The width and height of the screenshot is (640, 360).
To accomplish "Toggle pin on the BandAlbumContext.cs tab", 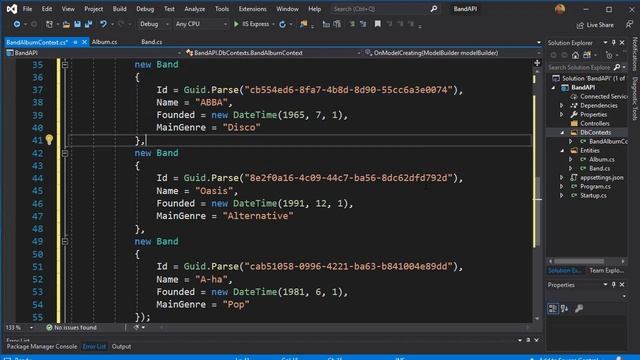I will (x=76, y=42).
